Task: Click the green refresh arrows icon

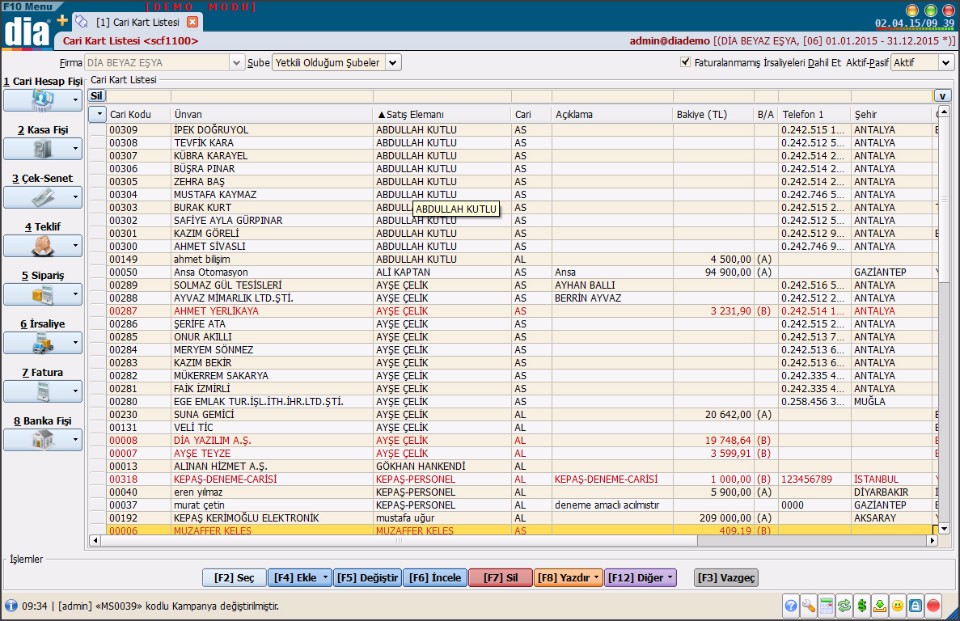Action: (x=844, y=606)
